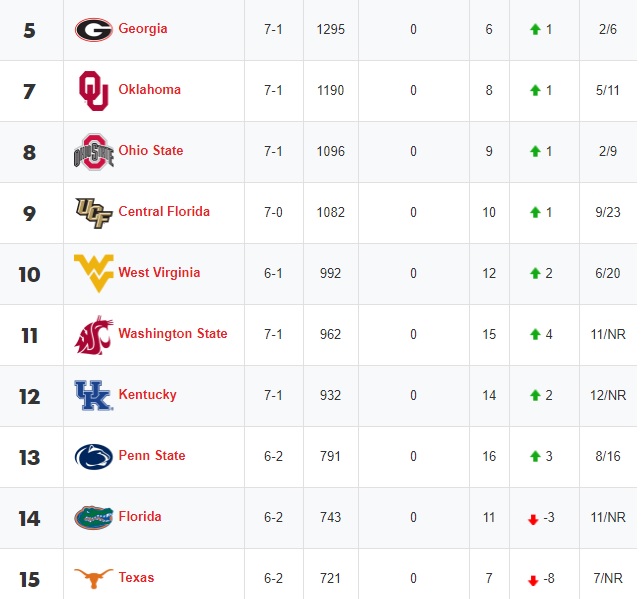Follow the Penn State link
Viewport: 644px width, 599px height.
152,455
